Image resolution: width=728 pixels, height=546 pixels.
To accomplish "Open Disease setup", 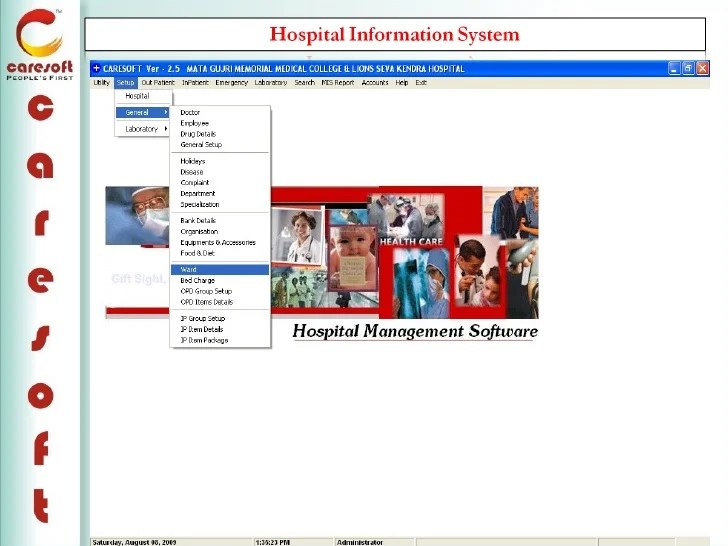I will (x=220, y=172).
